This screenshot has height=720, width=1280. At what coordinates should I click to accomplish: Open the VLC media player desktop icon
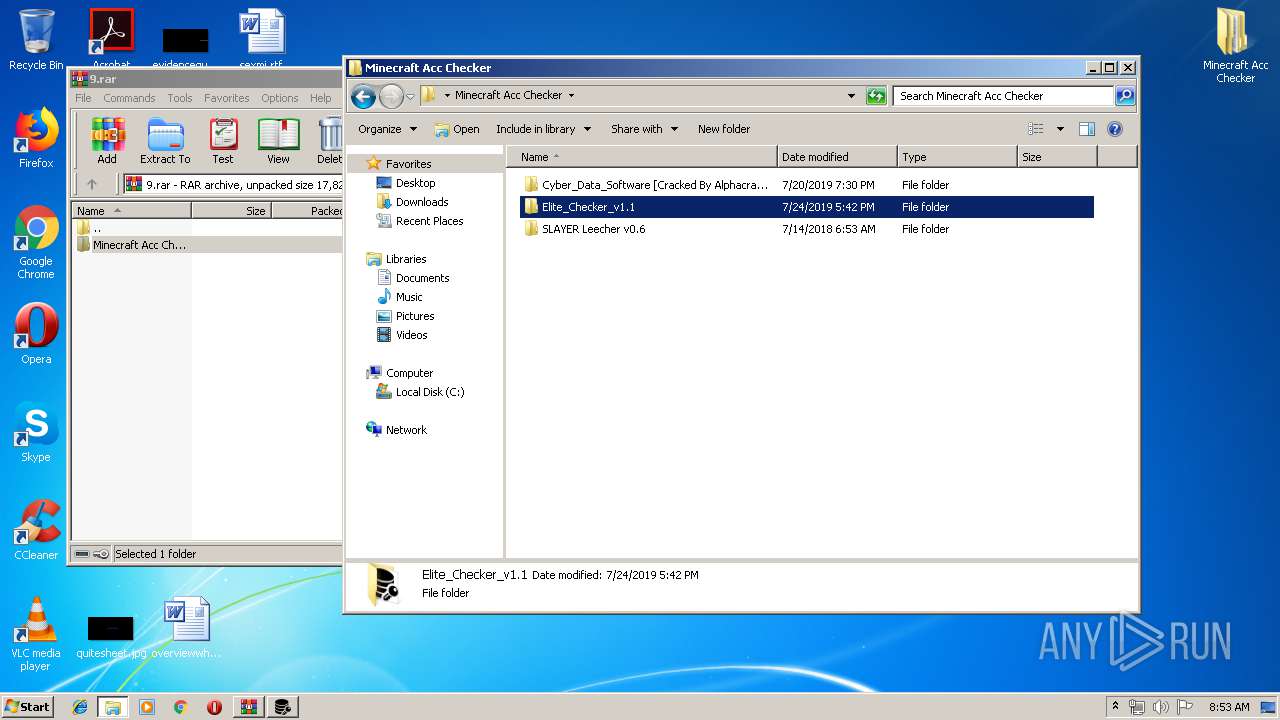click(36, 634)
